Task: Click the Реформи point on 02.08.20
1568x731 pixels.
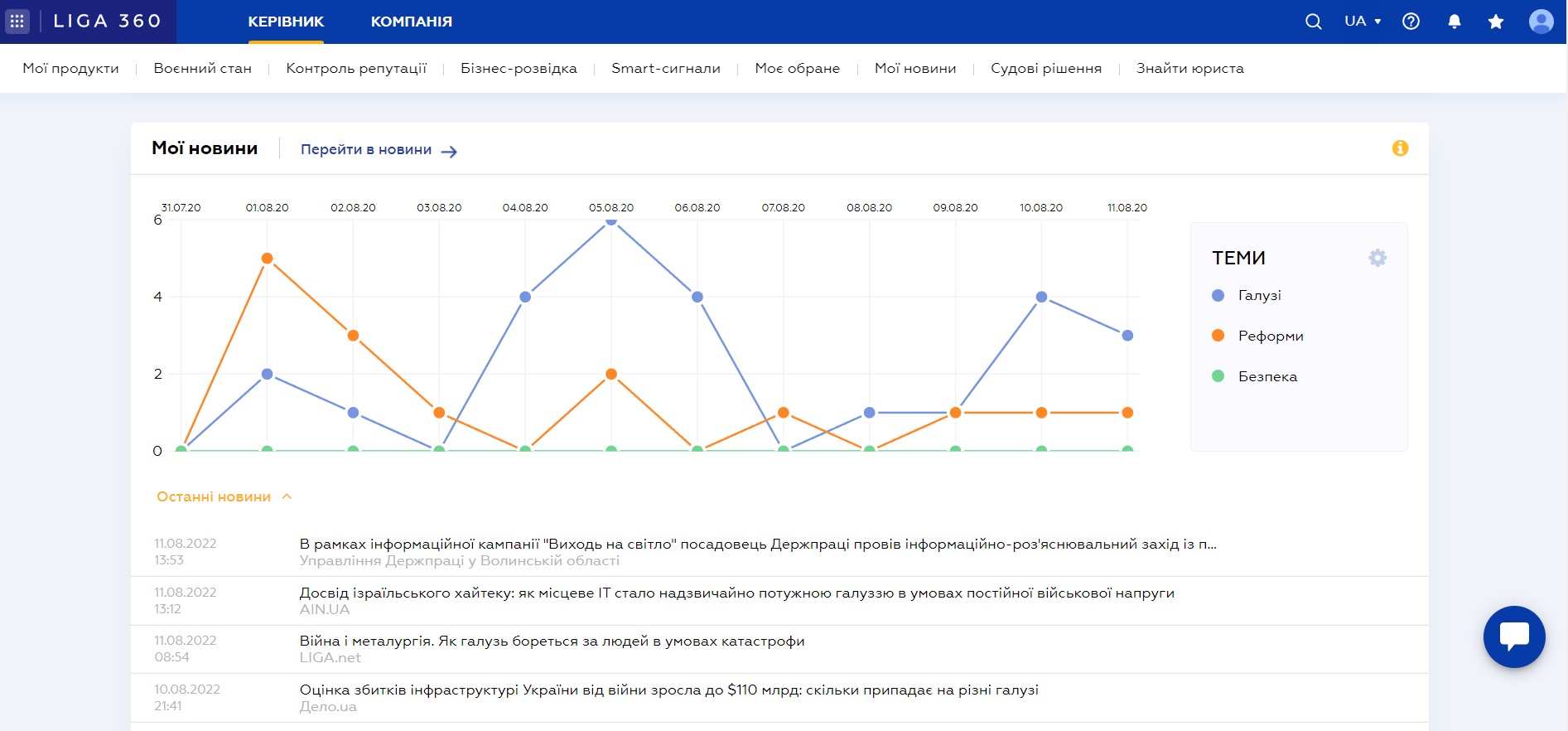Action: (x=353, y=336)
